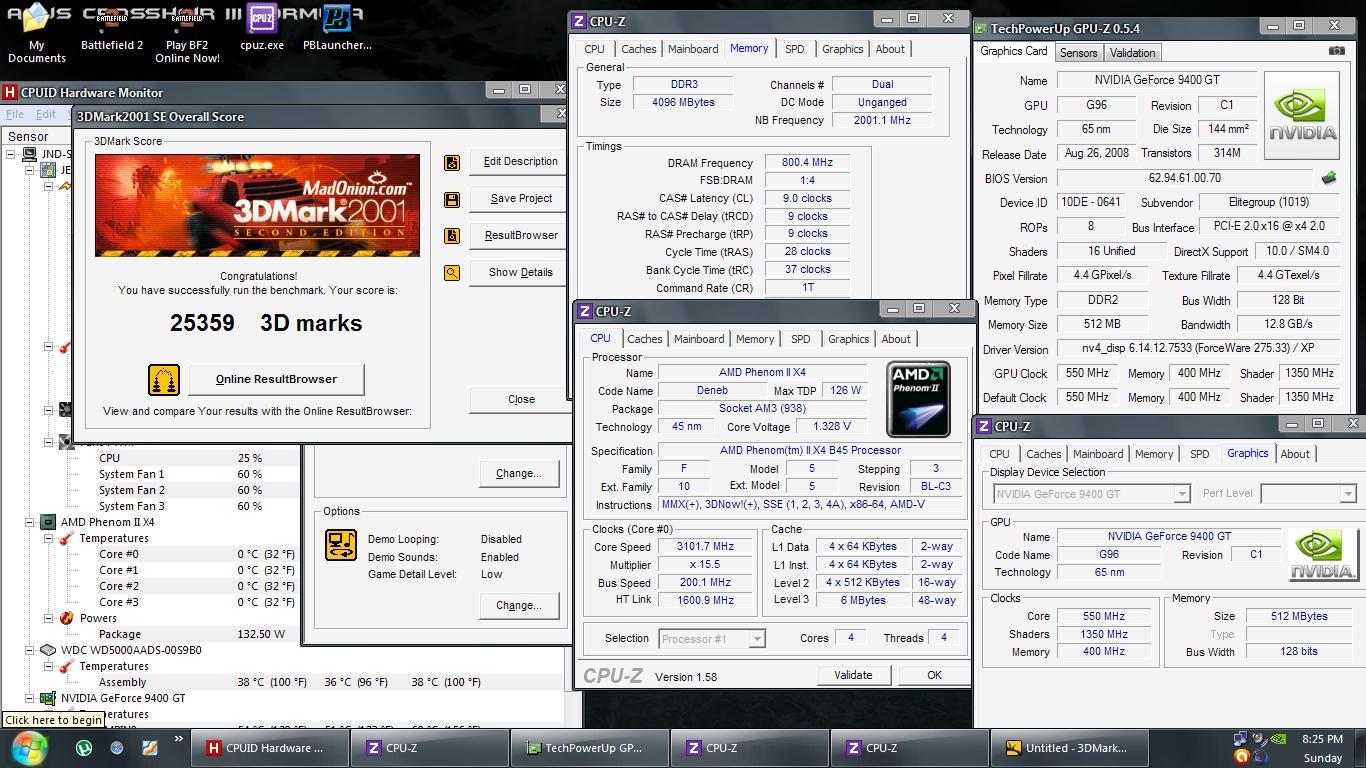Open the SPD tab in the CPU-Z Memory window
Viewport: 1366px width, 768px height.
click(x=794, y=49)
